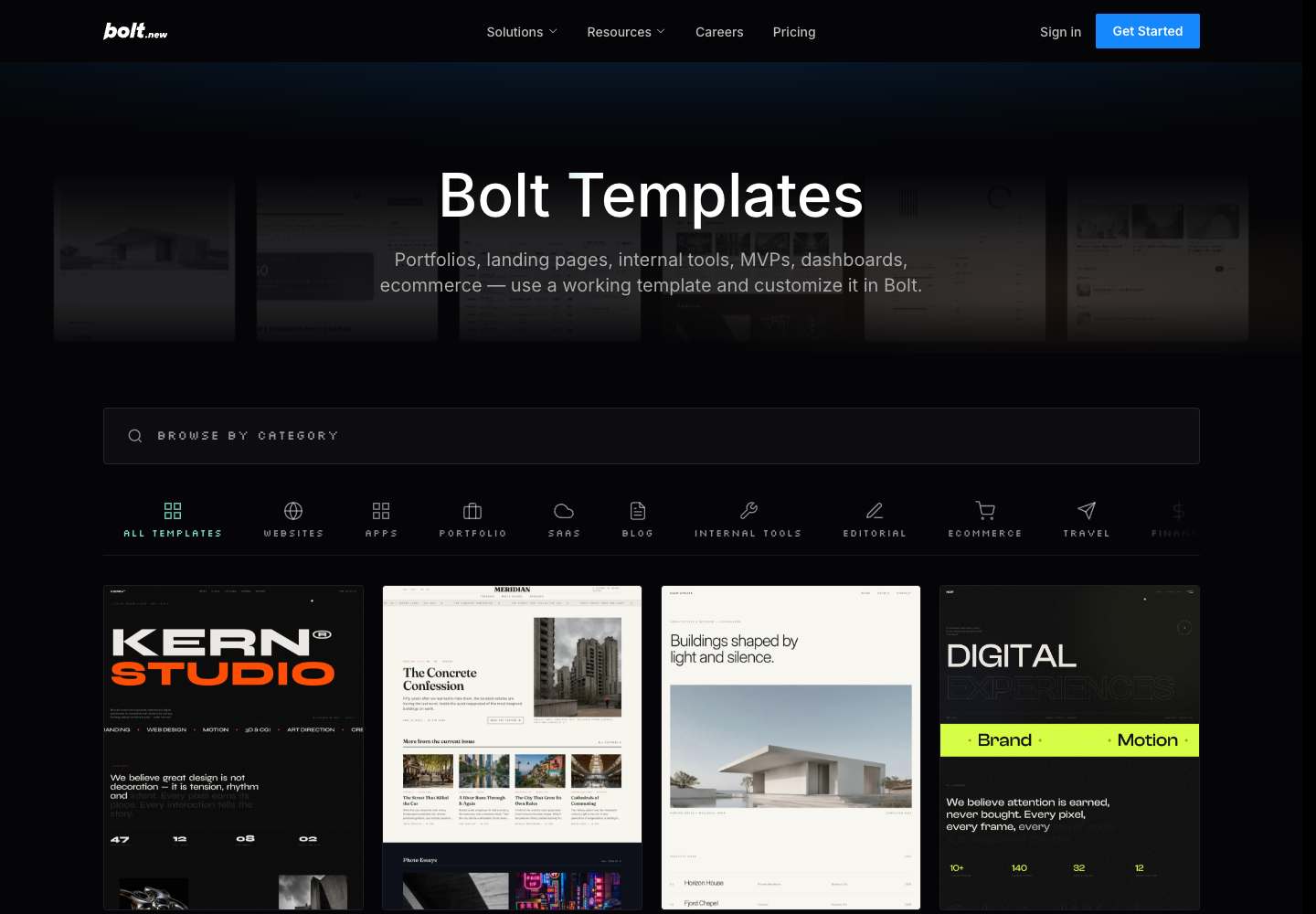Click the search magnifier icon
1316x914 pixels.
[x=135, y=436]
